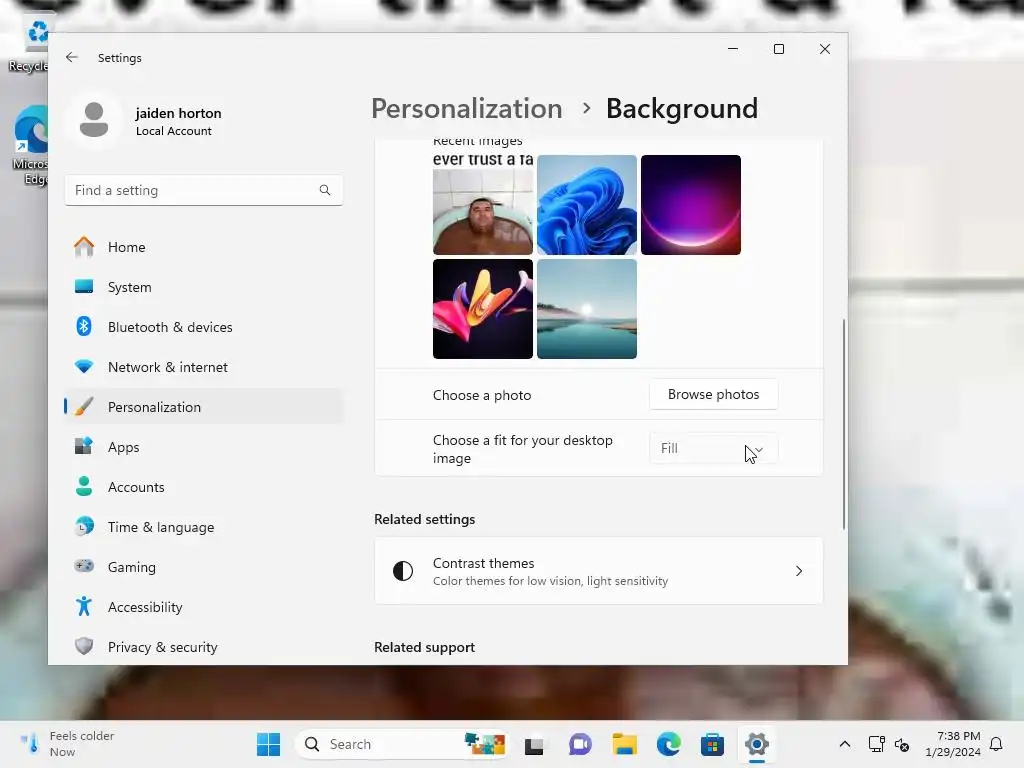Show hidden system tray icons

[x=844, y=744]
